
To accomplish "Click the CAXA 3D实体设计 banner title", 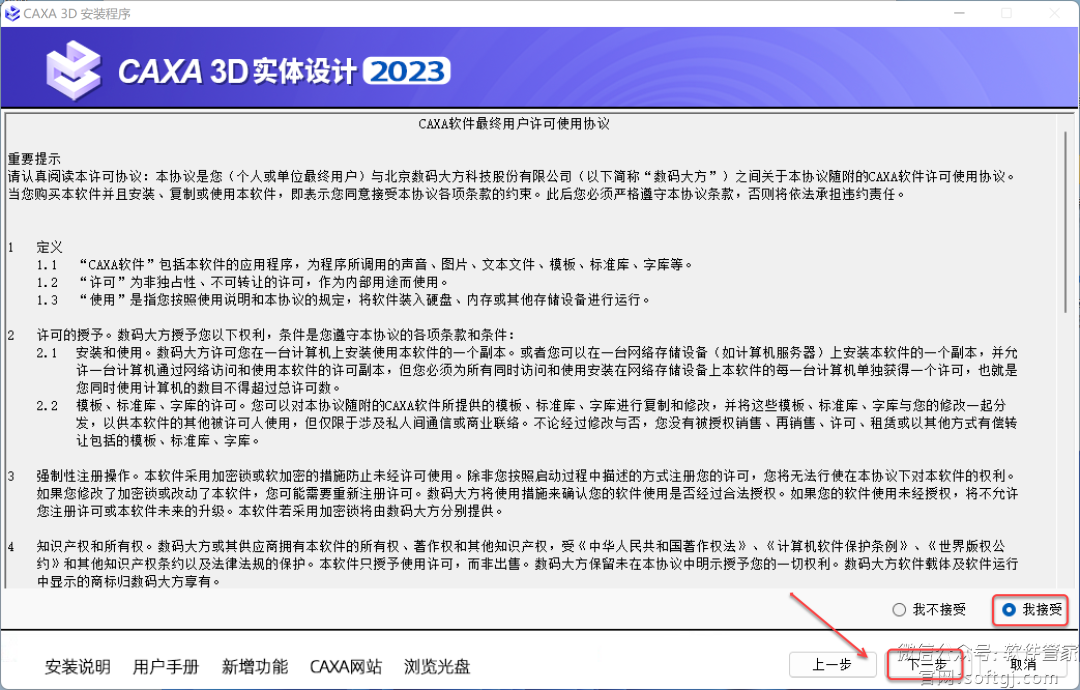I will pyautogui.click(x=237, y=71).
